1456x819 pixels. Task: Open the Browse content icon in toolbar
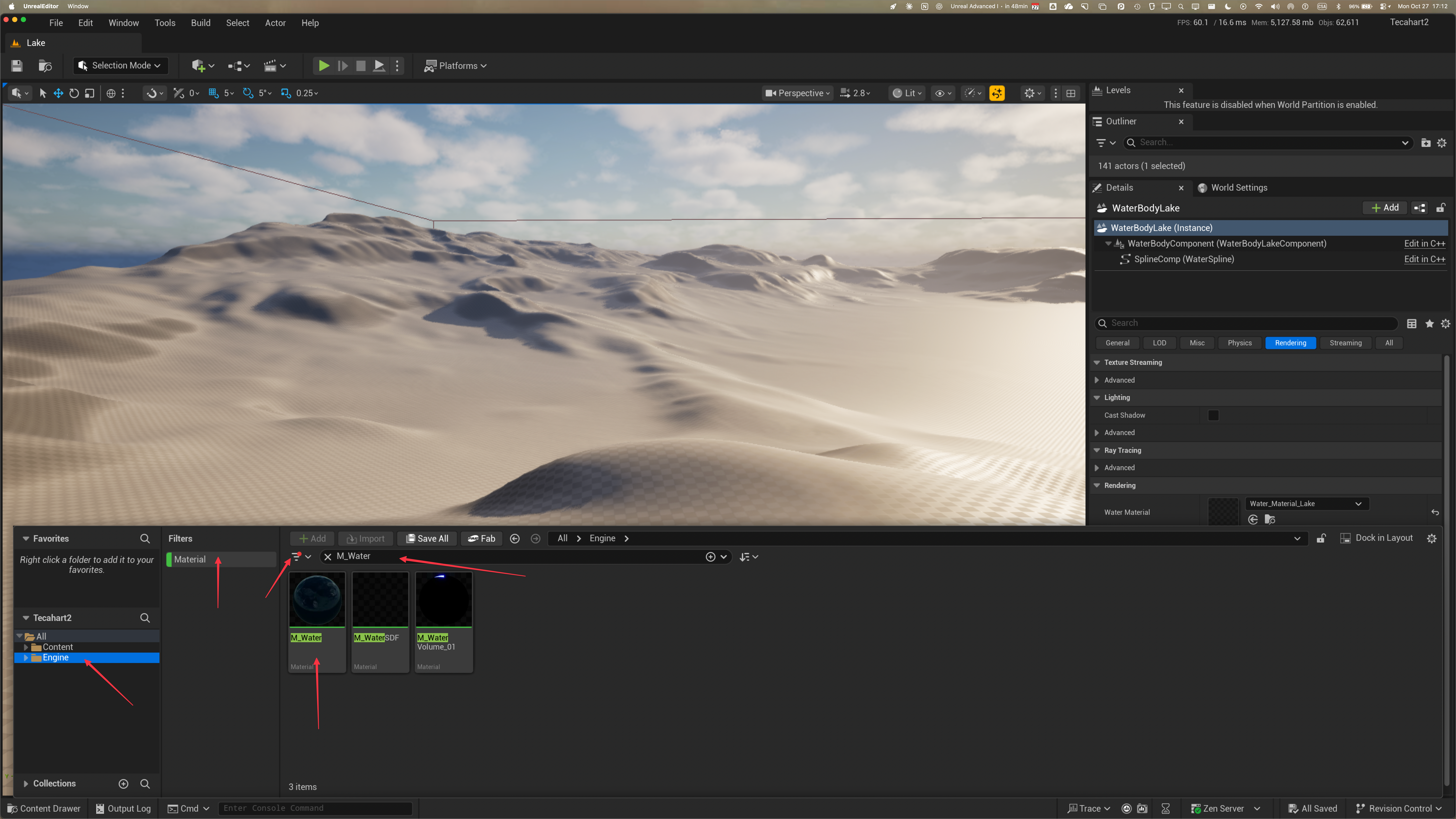(x=45, y=66)
